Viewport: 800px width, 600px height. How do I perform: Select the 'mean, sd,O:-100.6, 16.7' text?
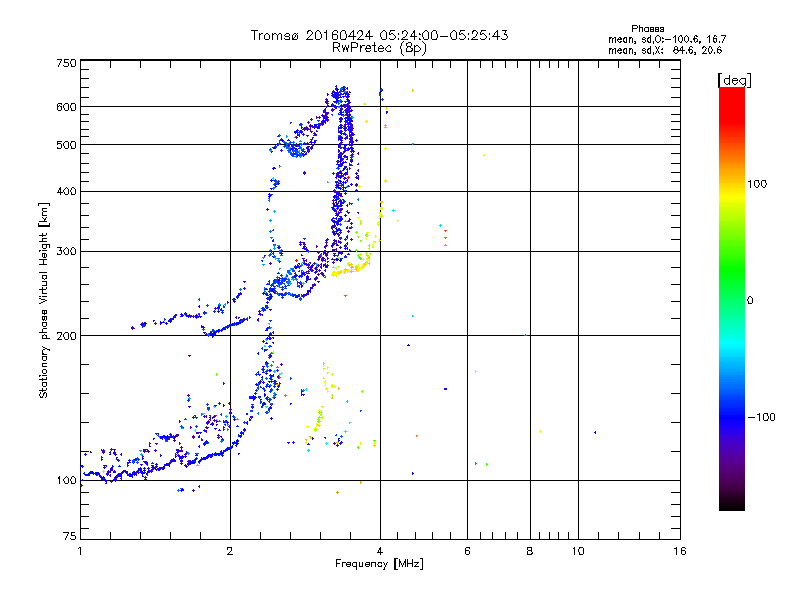tap(667, 39)
